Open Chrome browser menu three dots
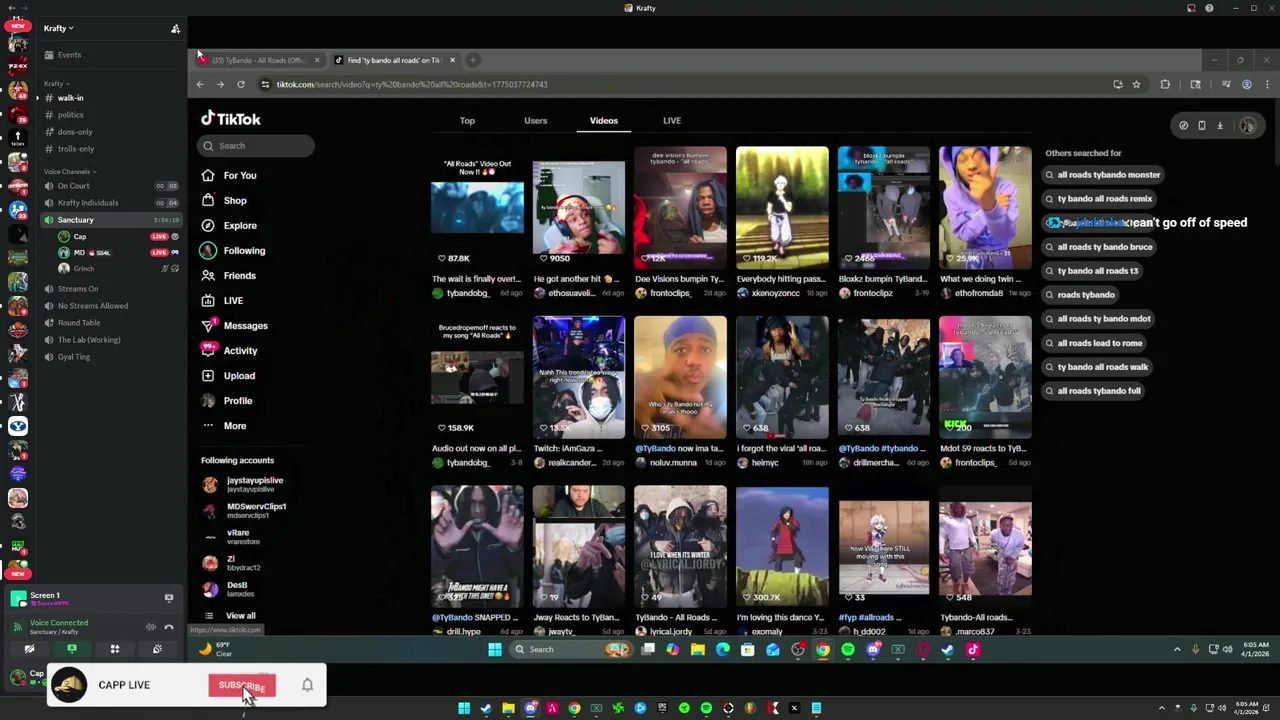This screenshot has height=720, width=1280. (x=1267, y=84)
